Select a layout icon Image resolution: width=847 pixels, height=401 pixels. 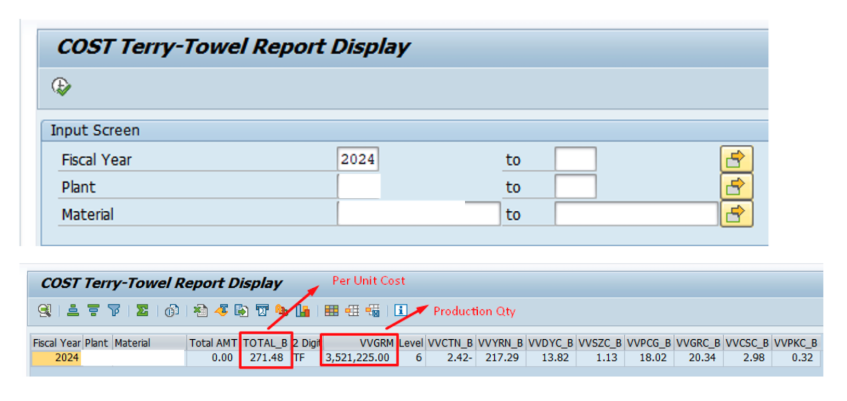pyautogui.click(x=352, y=310)
